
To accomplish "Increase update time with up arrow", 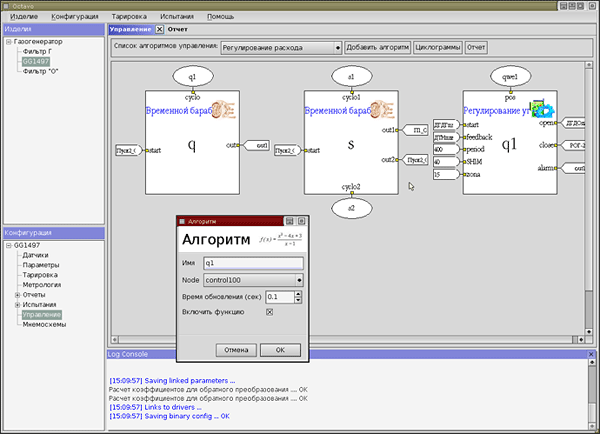I will click(298, 294).
